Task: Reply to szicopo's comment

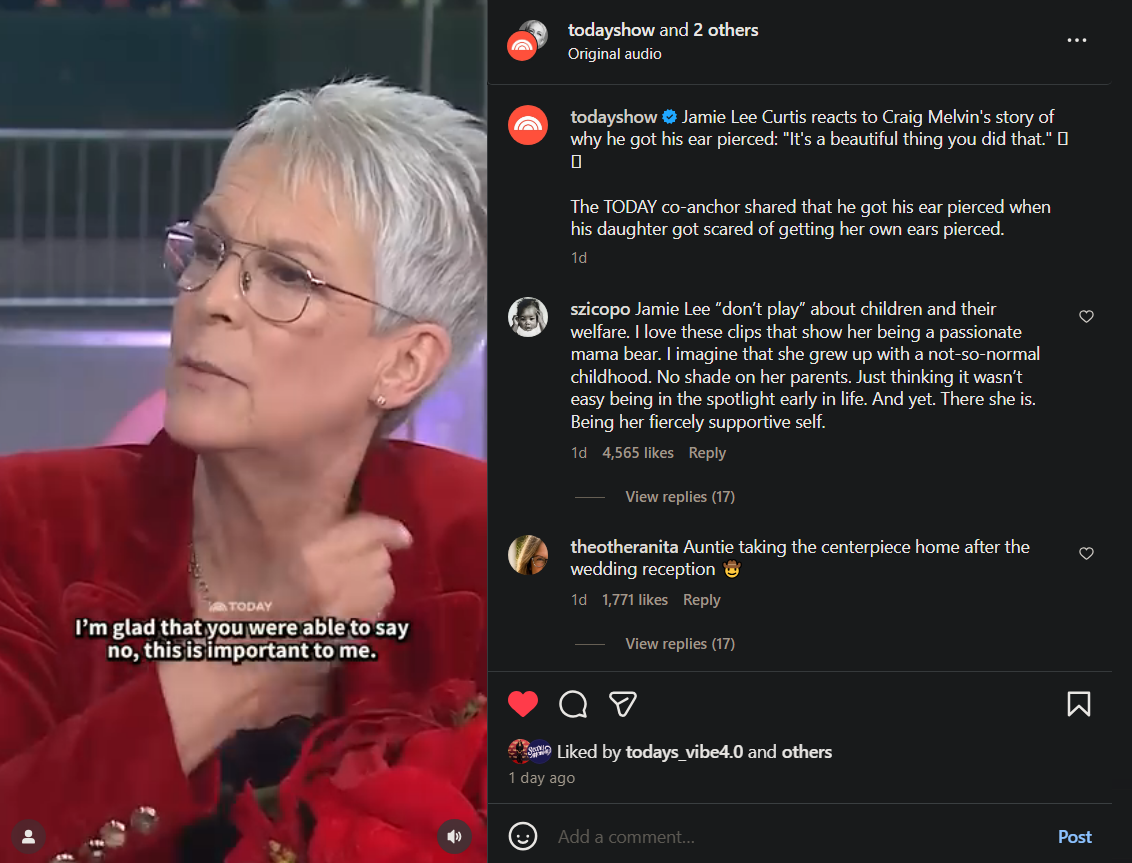Action: coord(707,453)
